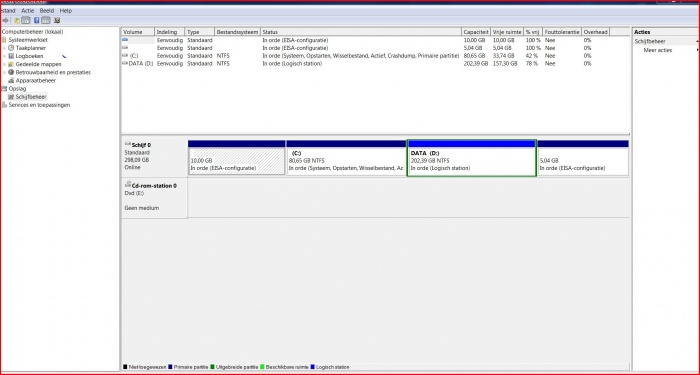Screen dimensions: 700x375
Task: Click the Dvd (E:) label
Action: point(134,193)
